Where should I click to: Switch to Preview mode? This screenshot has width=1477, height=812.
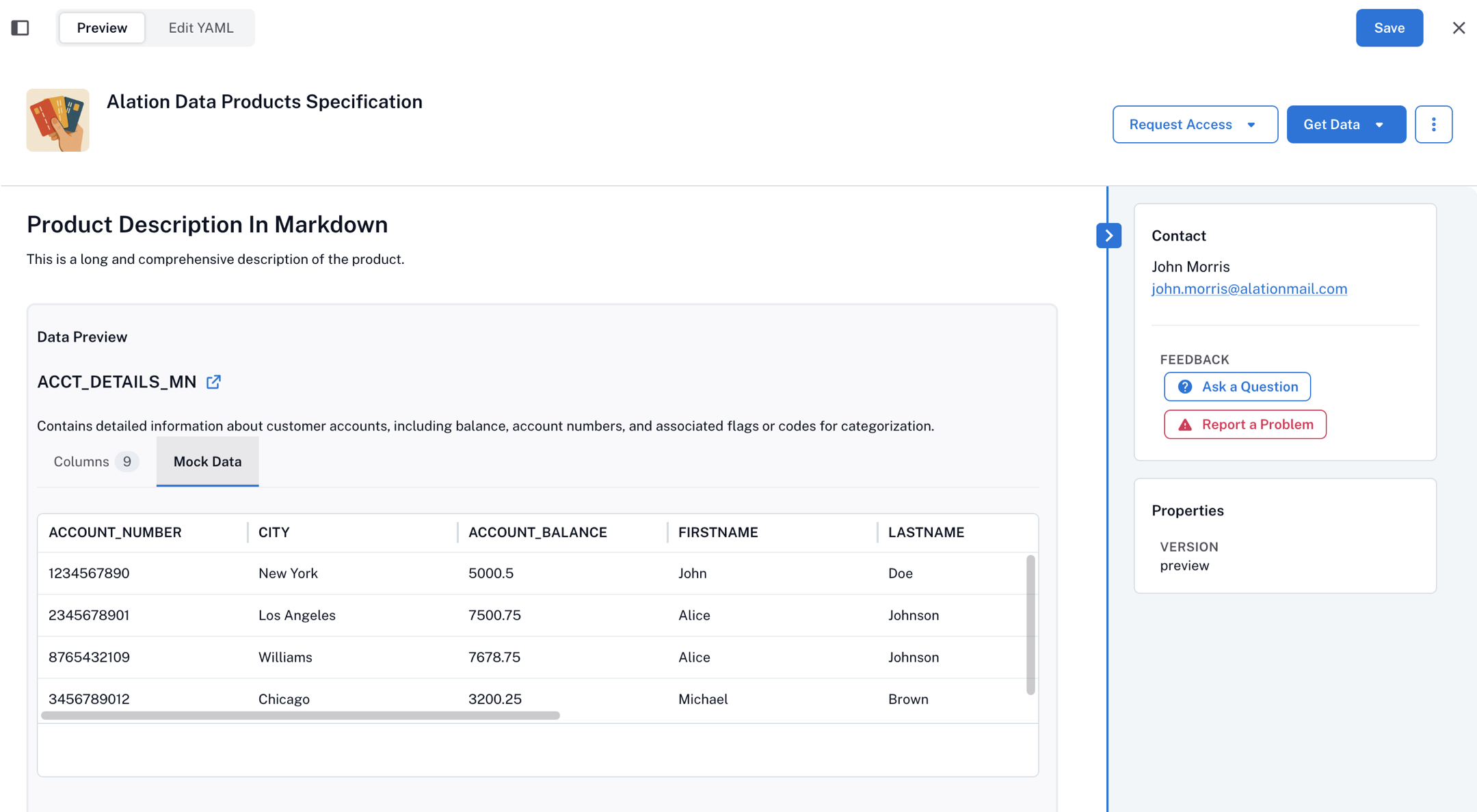point(101,27)
